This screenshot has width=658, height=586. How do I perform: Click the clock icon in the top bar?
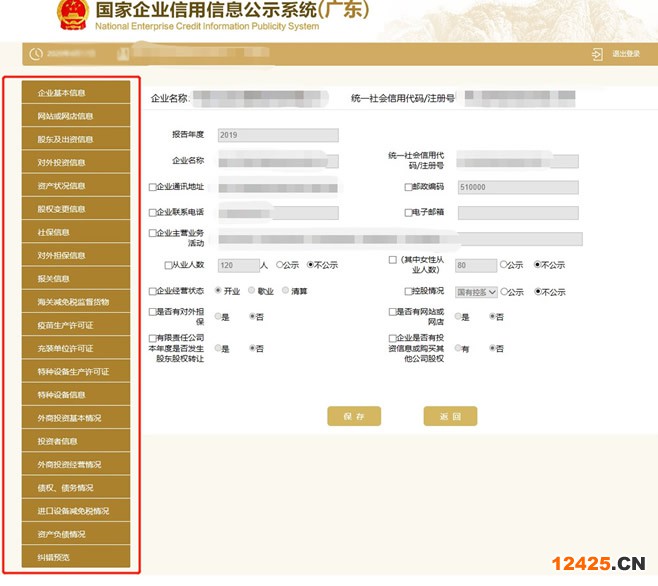(x=36, y=54)
